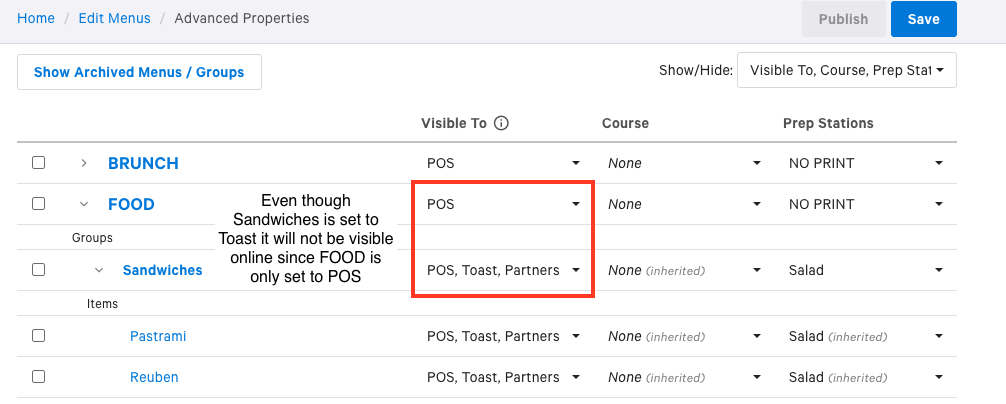Select the Pastrami item checkbox
1006x404 pixels.
coord(38,336)
